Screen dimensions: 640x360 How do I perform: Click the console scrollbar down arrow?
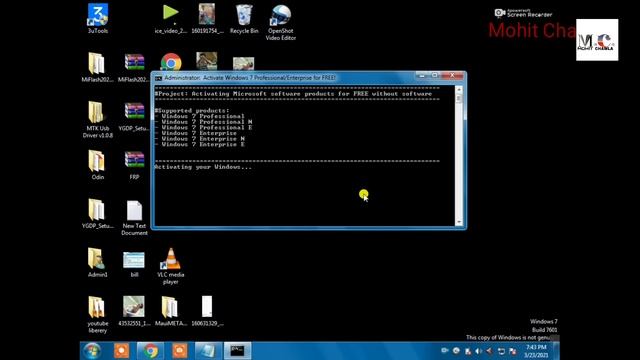[459, 222]
